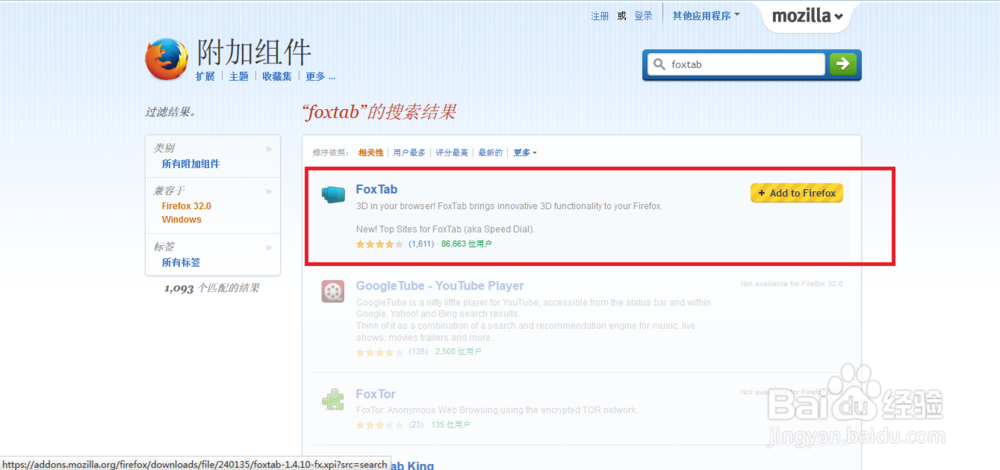1000x470 pixels.
Task: Click the status bar download URL
Action: pos(194,464)
